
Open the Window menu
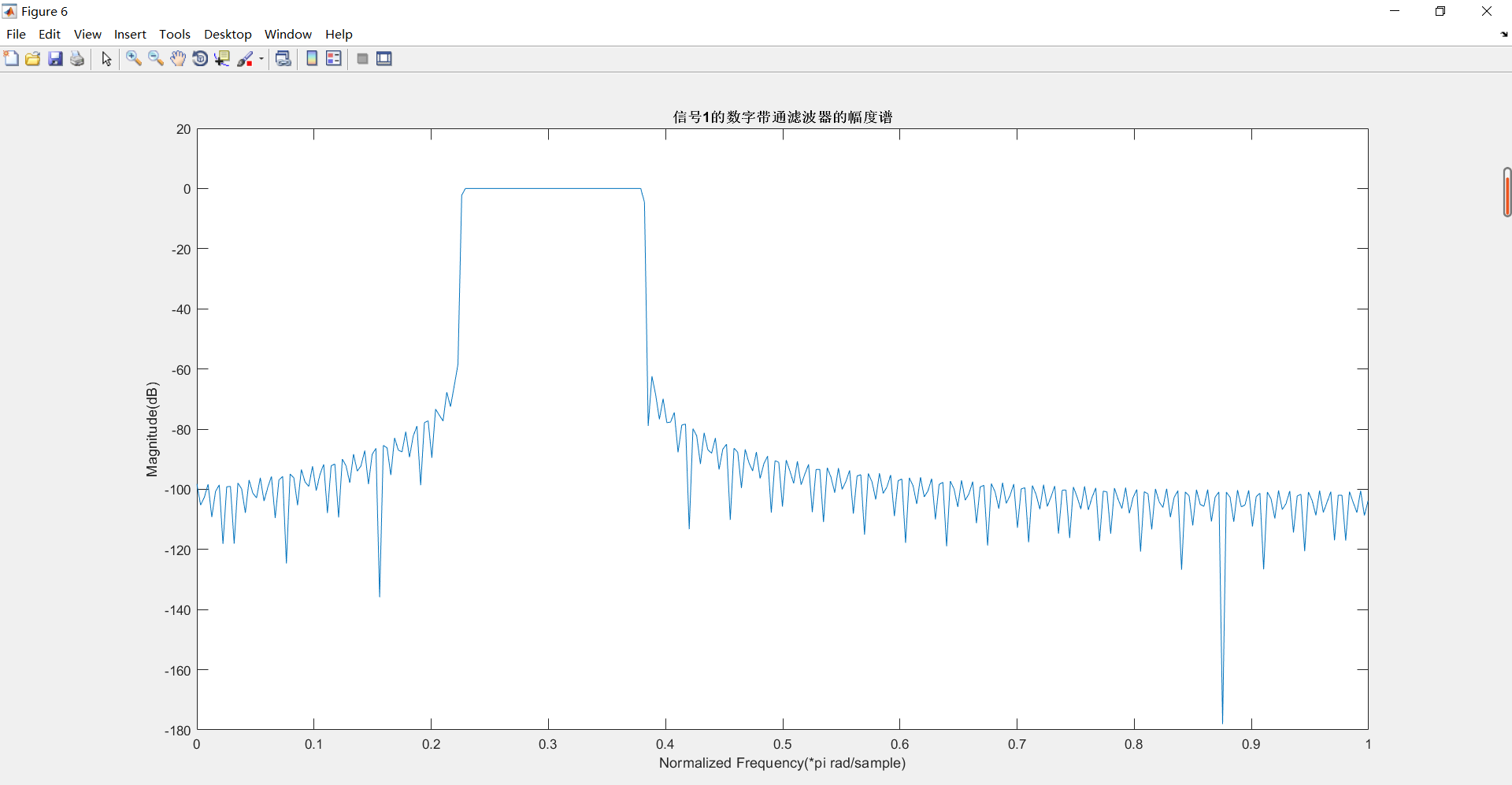(x=288, y=35)
